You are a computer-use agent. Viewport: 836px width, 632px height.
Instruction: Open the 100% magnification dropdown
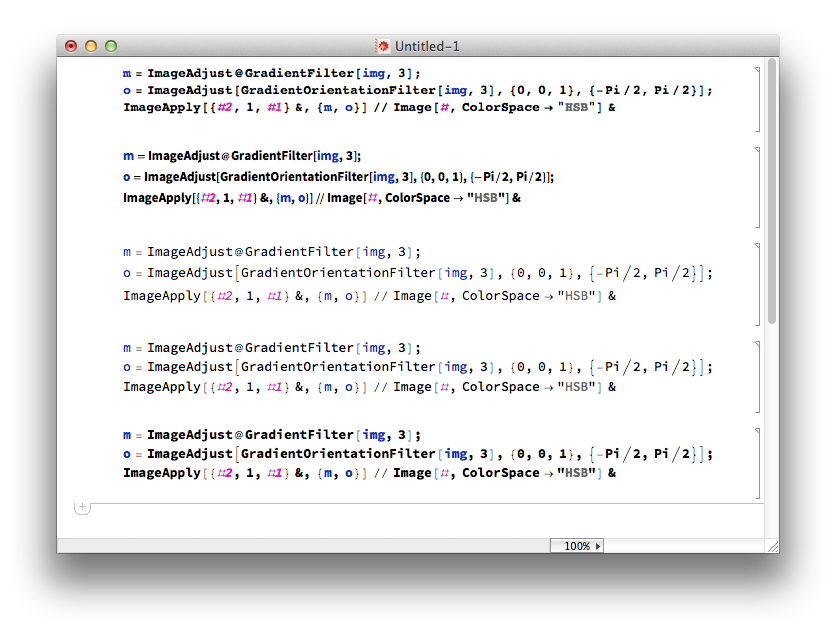tap(576, 546)
